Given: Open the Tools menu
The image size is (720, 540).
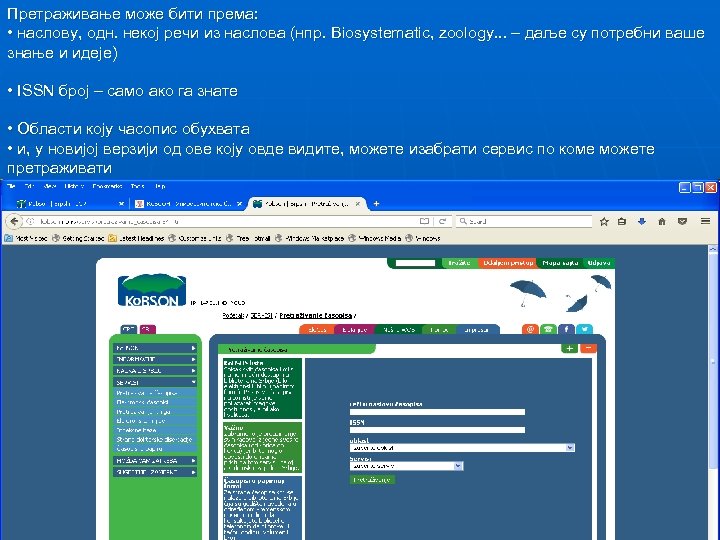Looking at the screenshot, I should coord(137,186).
